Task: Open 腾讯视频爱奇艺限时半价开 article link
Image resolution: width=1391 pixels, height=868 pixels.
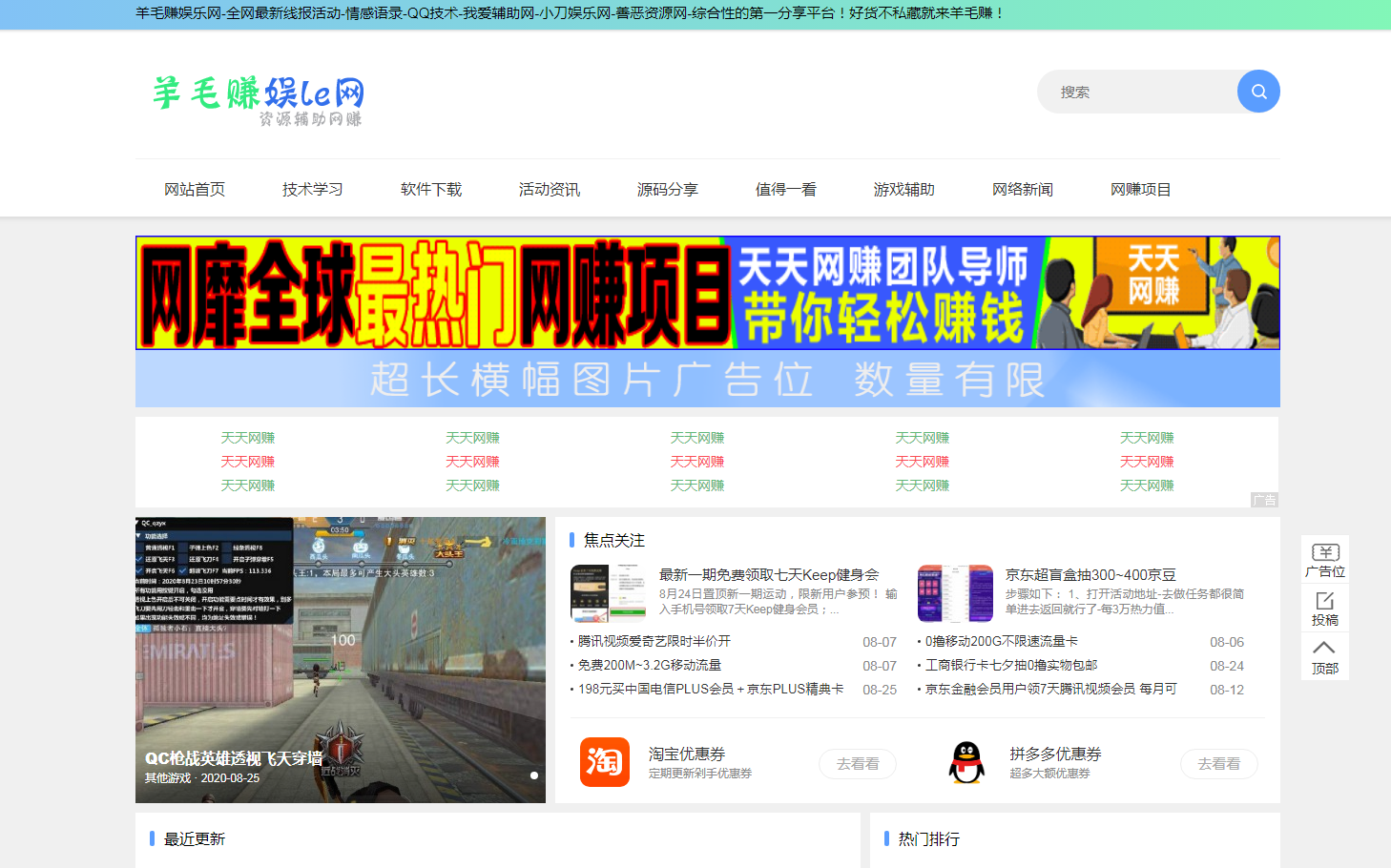Action: (x=654, y=641)
